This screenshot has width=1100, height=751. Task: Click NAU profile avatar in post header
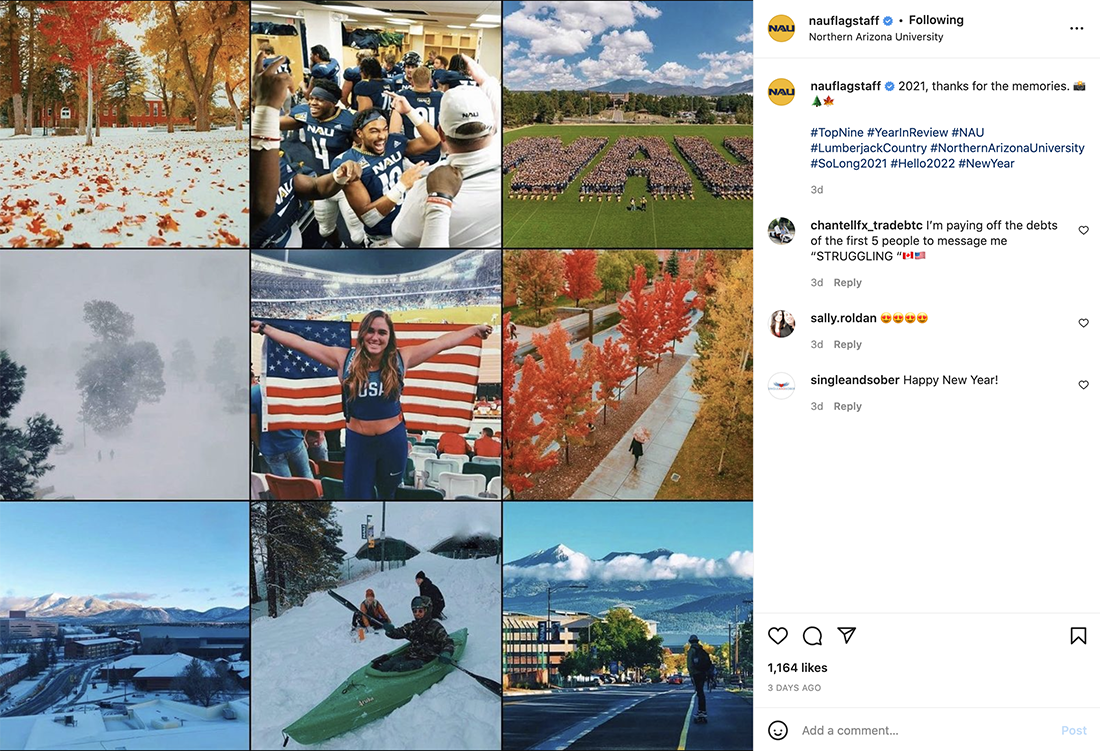(x=781, y=28)
